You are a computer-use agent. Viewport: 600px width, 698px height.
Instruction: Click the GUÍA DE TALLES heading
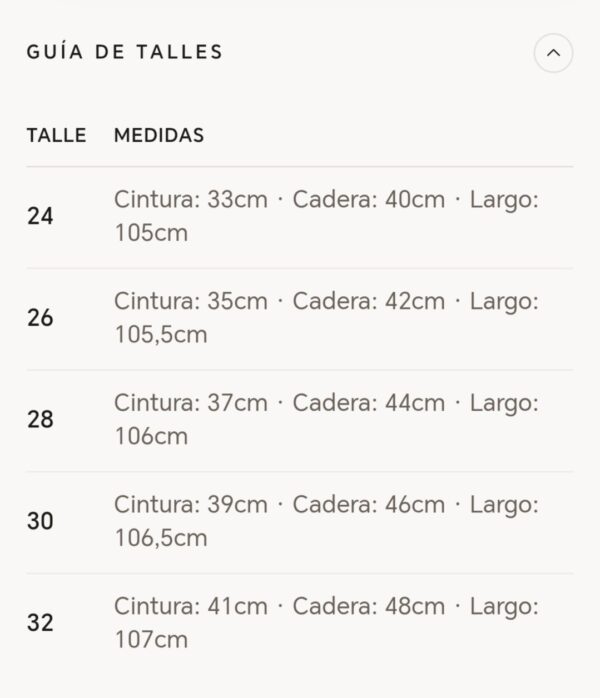click(125, 52)
